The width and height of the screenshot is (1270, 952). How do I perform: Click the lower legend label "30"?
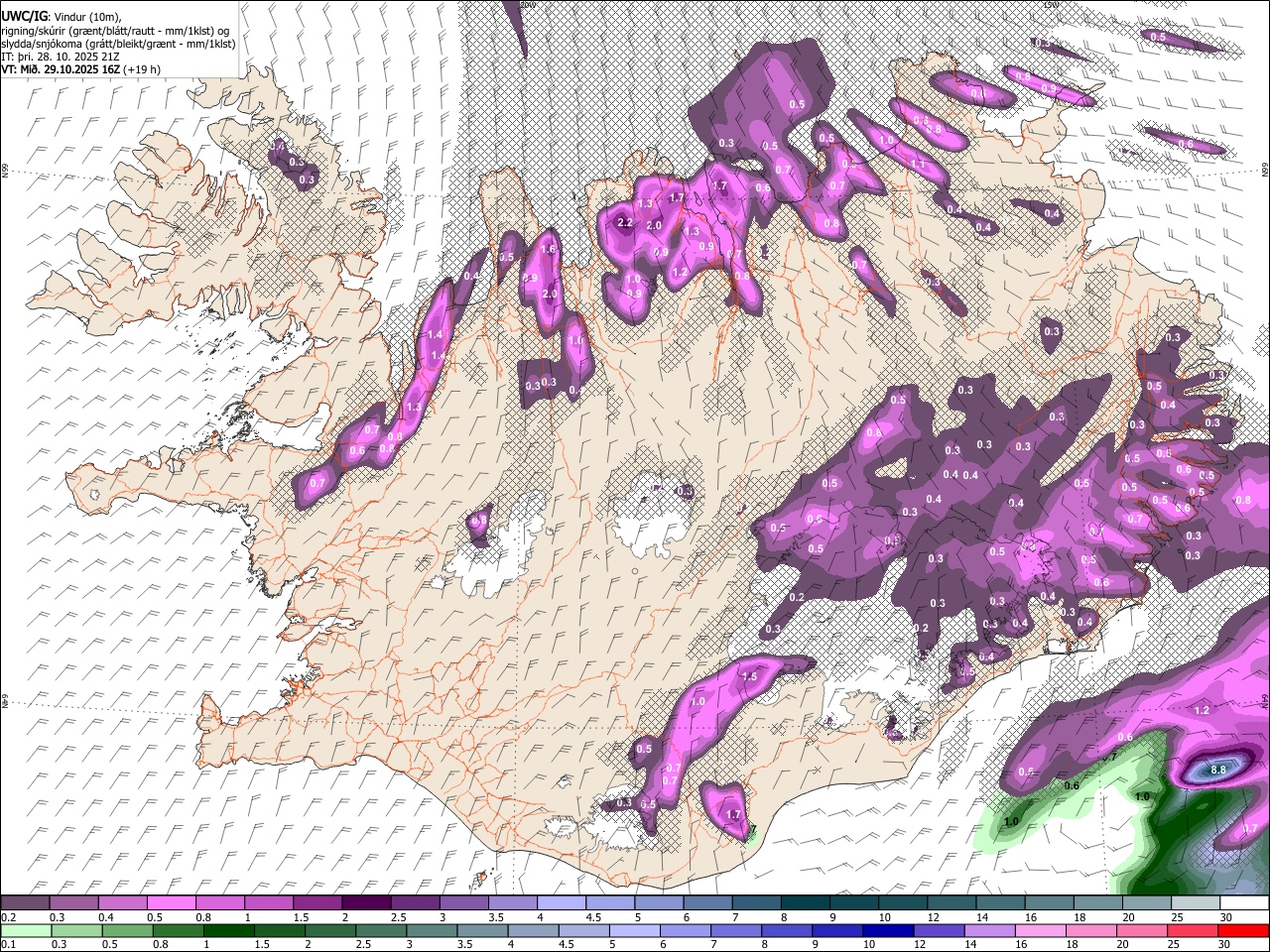tap(1226, 945)
